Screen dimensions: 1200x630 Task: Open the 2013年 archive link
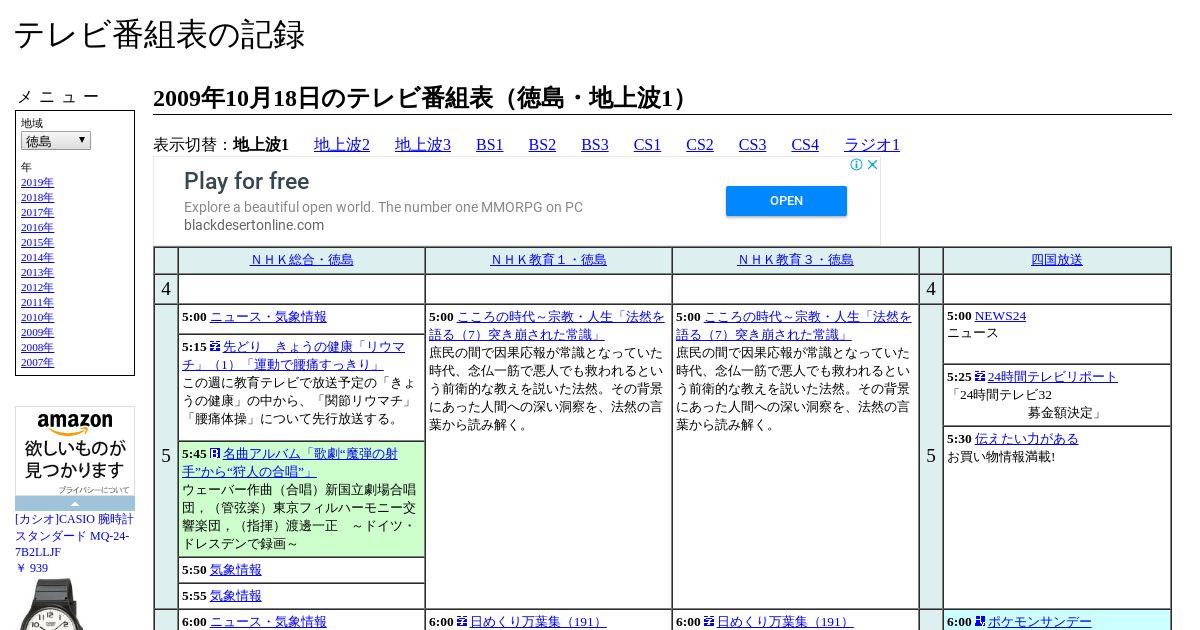pyautogui.click(x=37, y=273)
